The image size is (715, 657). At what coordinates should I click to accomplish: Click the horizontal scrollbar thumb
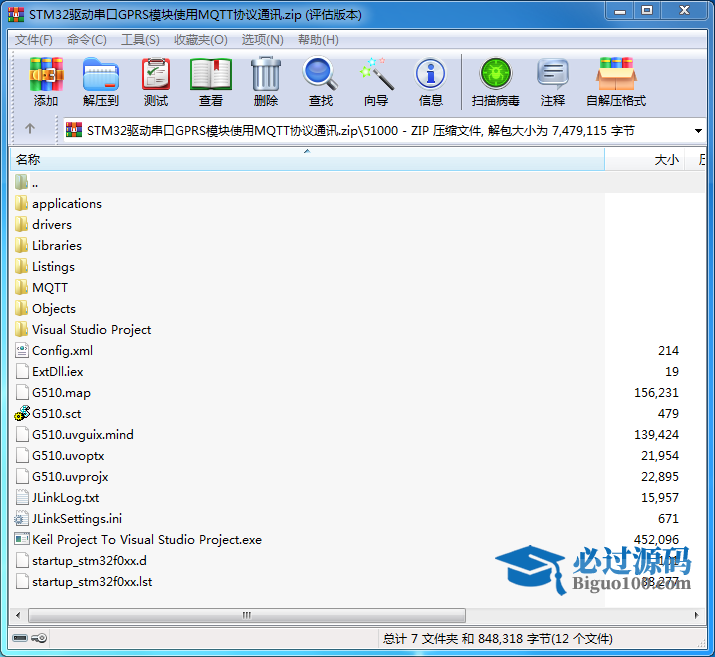(247, 615)
